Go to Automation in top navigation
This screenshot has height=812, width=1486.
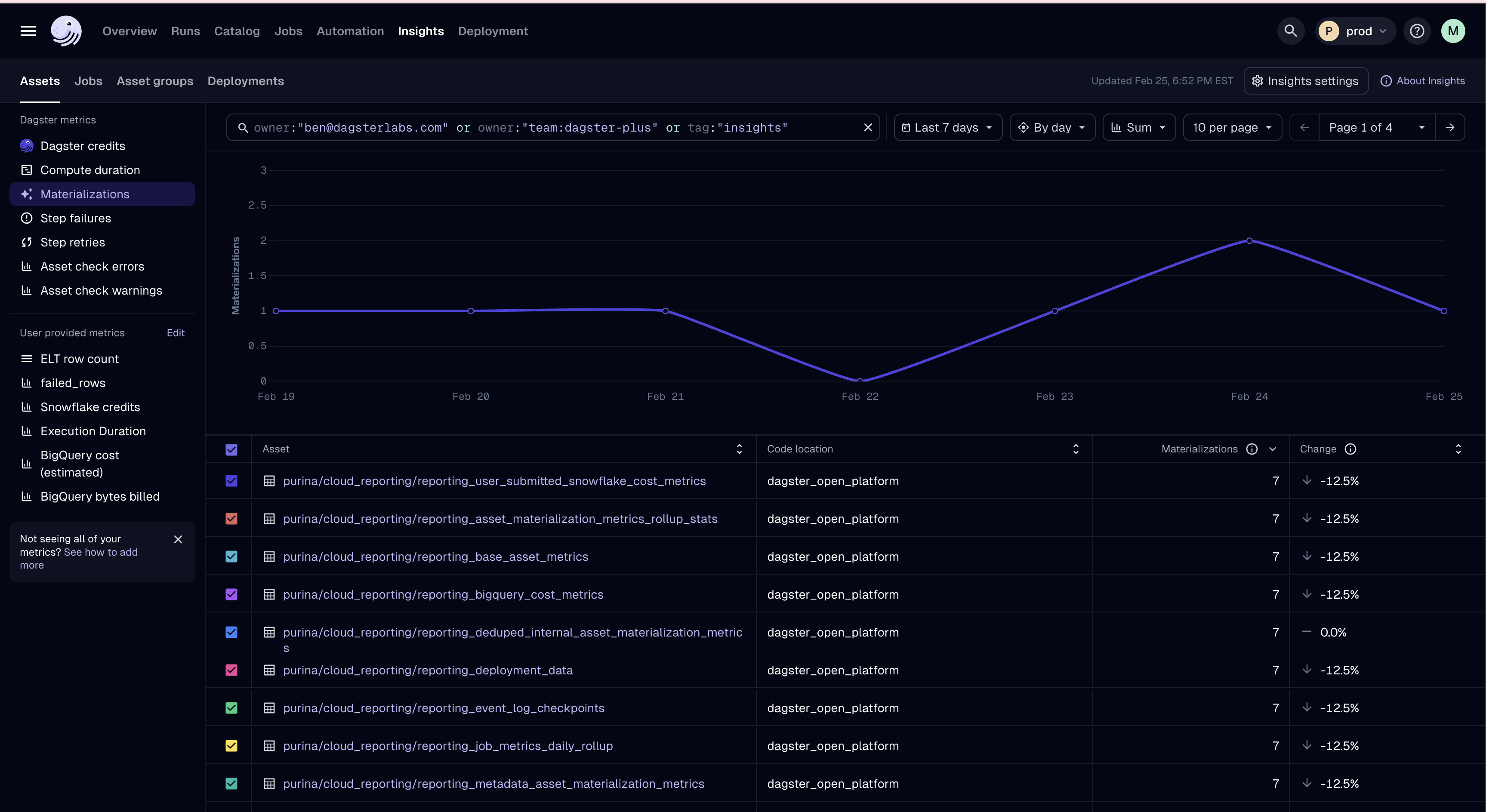(350, 31)
